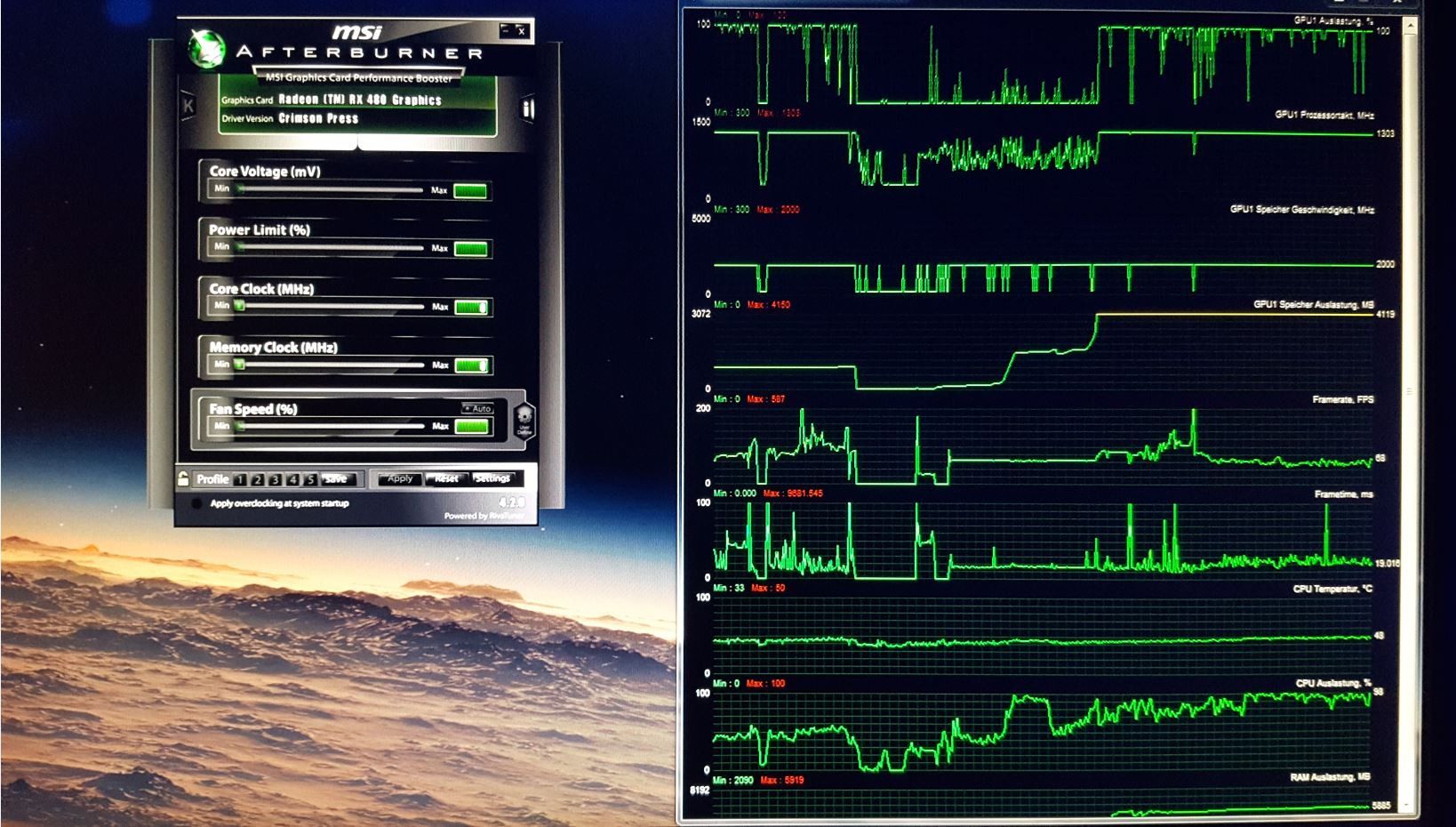Click the Fan Speed slider track
This screenshot has height=827, width=1456.
pos(330,427)
